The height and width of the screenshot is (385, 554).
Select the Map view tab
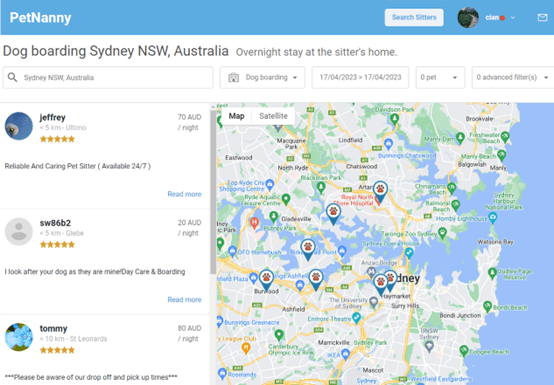tap(236, 116)
